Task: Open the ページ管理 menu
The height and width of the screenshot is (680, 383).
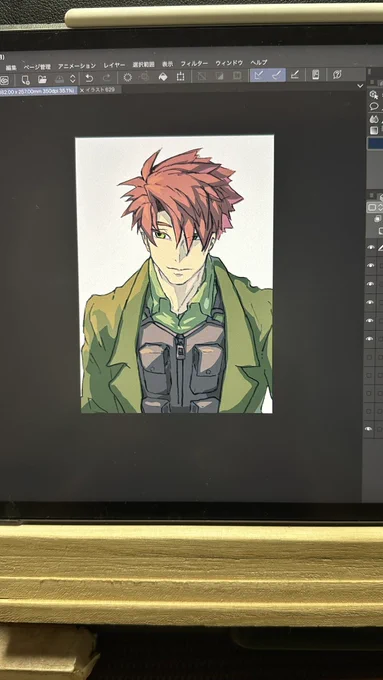Action: point(37,67)
